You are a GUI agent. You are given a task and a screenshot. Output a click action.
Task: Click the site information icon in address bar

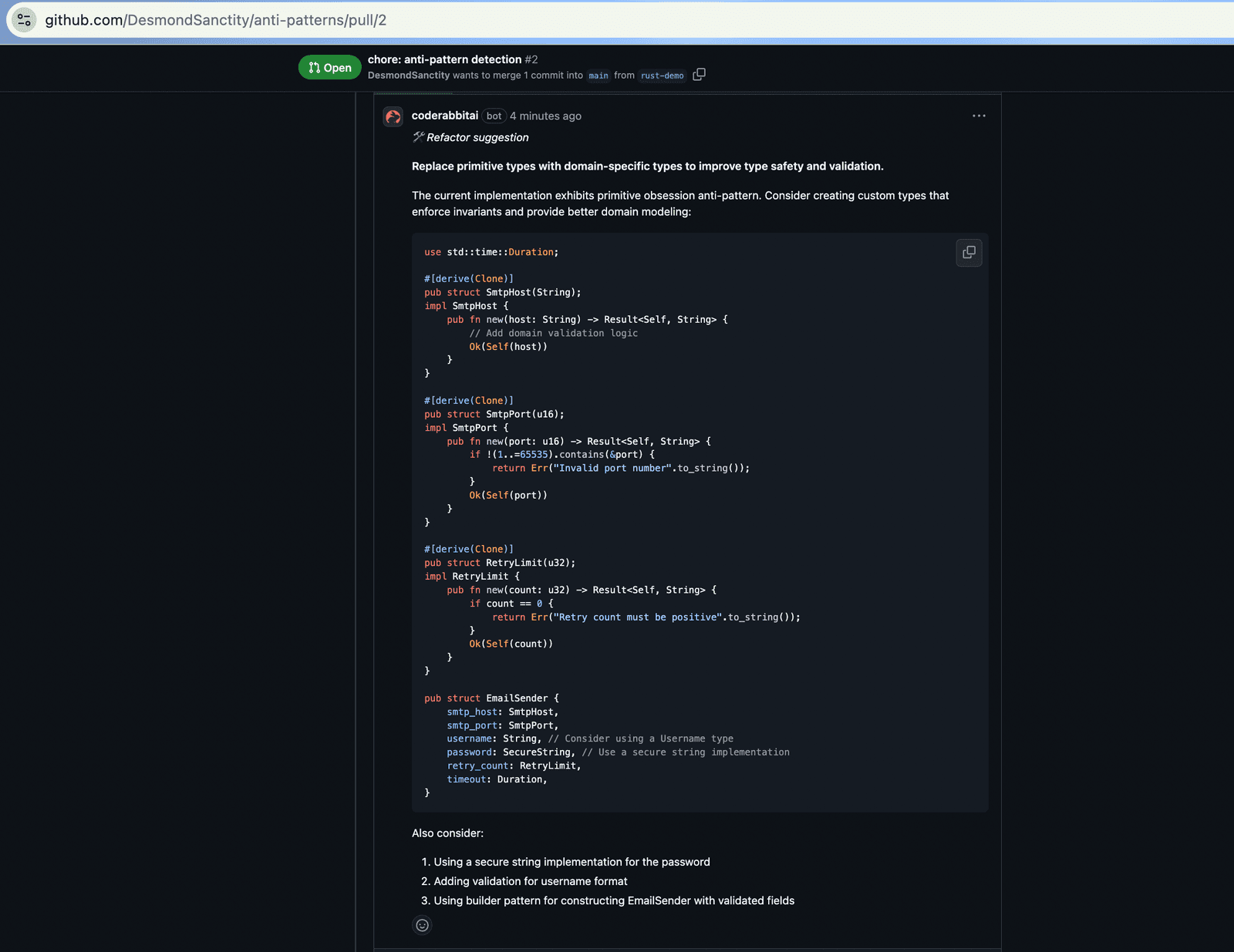pyautogui.click(x=24, y=20)
